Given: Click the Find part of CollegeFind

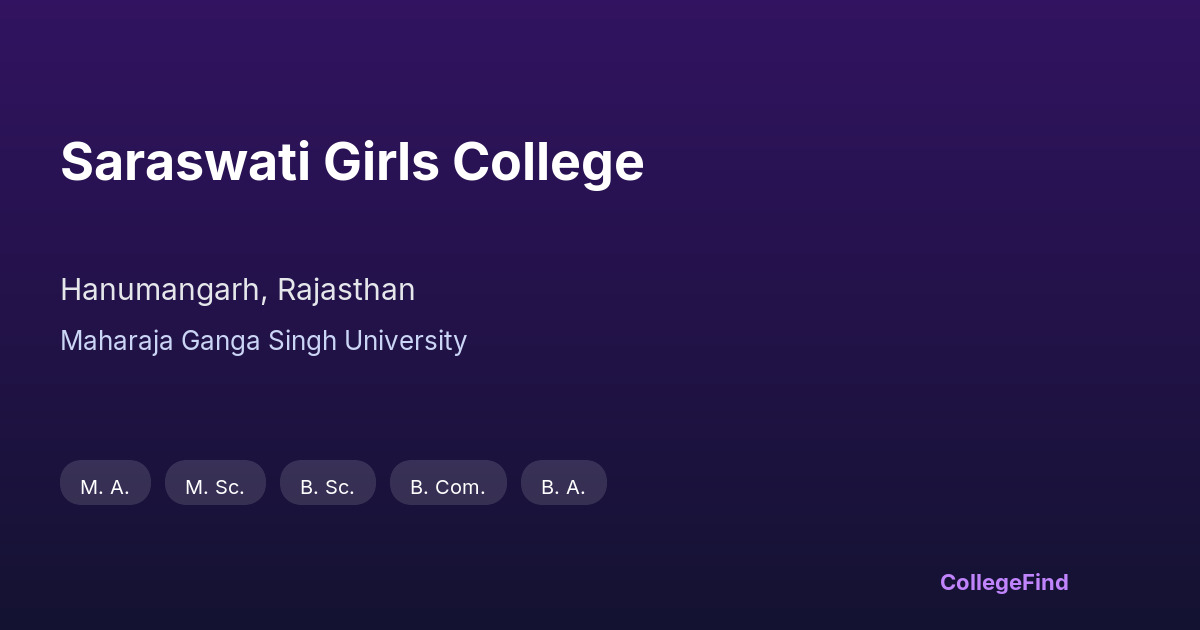Looking at the screenshot, I should click(1046, 582).
